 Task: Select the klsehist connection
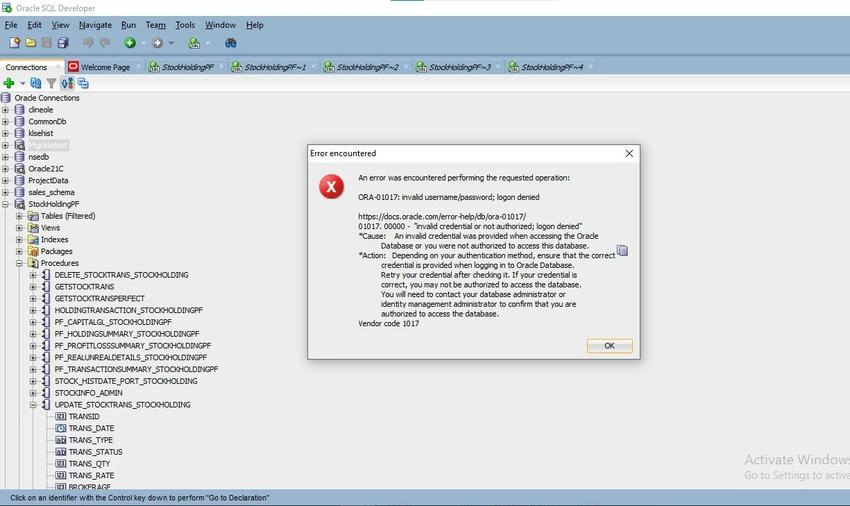pyautogui.click(x=41, y=133)
